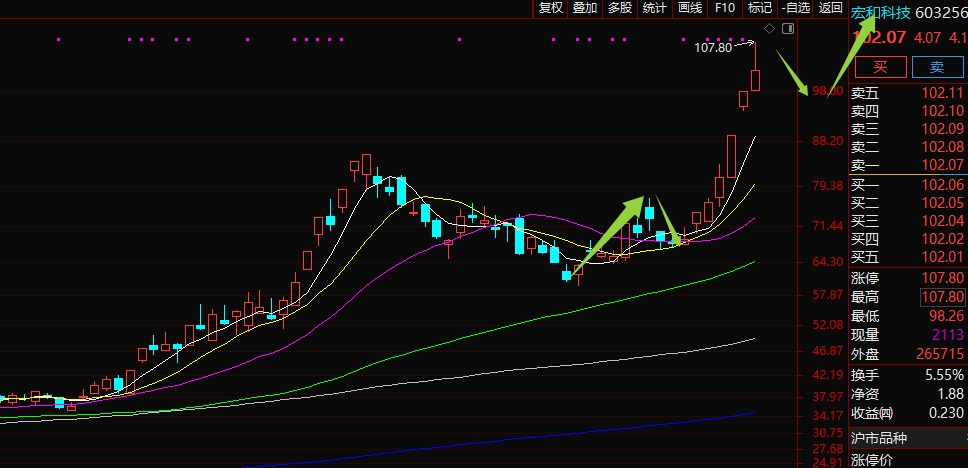The width and height of the screenshot is (968, 468).
Task: Click the 买二 price 102.05
Action: (x=942, y=203)
